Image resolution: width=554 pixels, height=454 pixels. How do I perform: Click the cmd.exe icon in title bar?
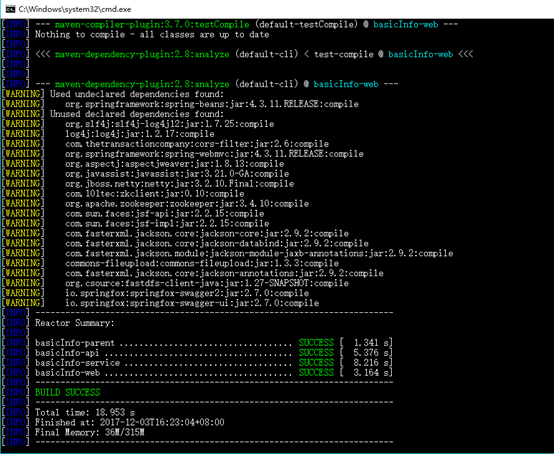coord(10,9)
